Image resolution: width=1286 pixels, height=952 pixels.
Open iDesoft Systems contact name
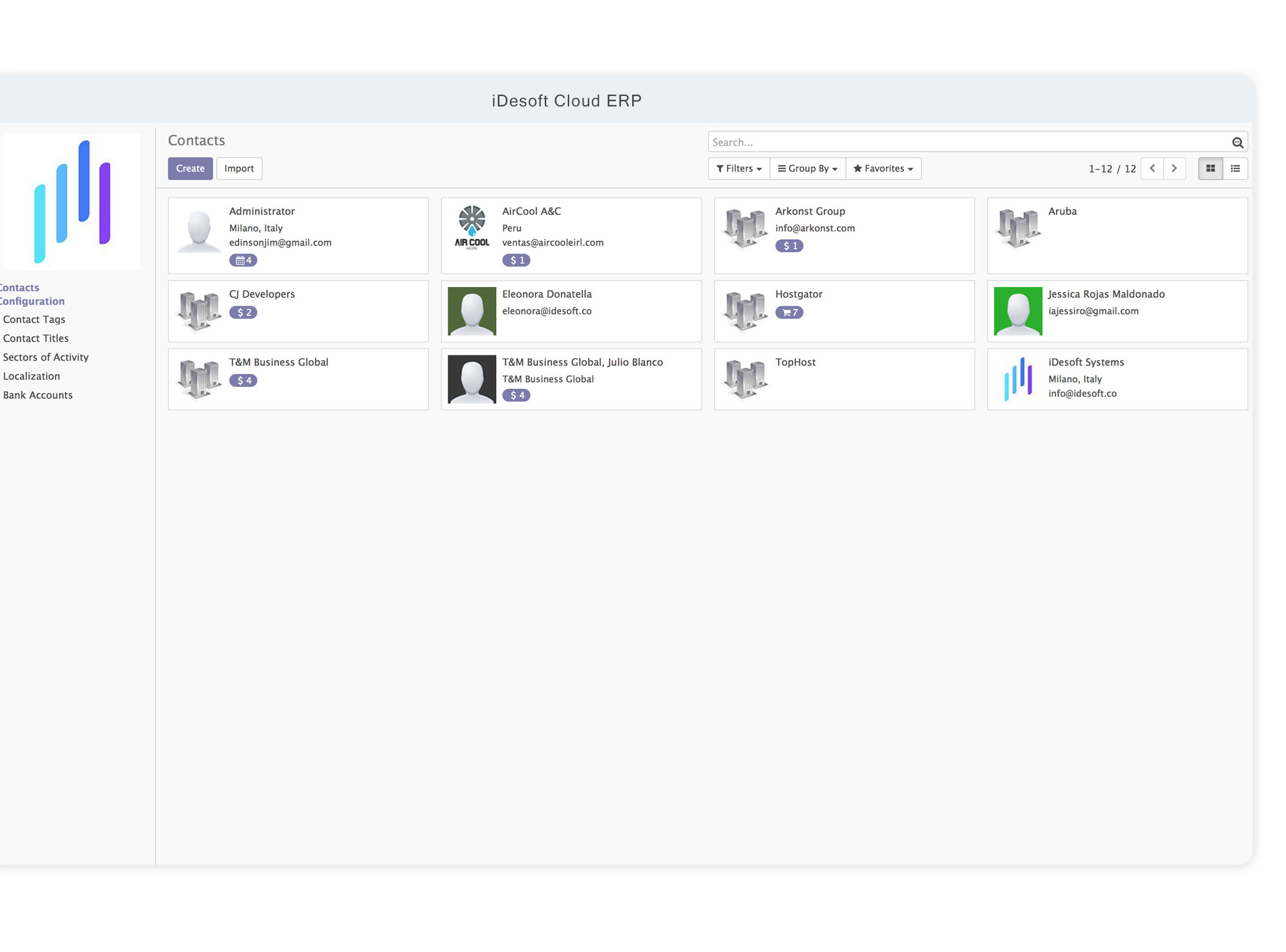click(x=1086, y=363)
